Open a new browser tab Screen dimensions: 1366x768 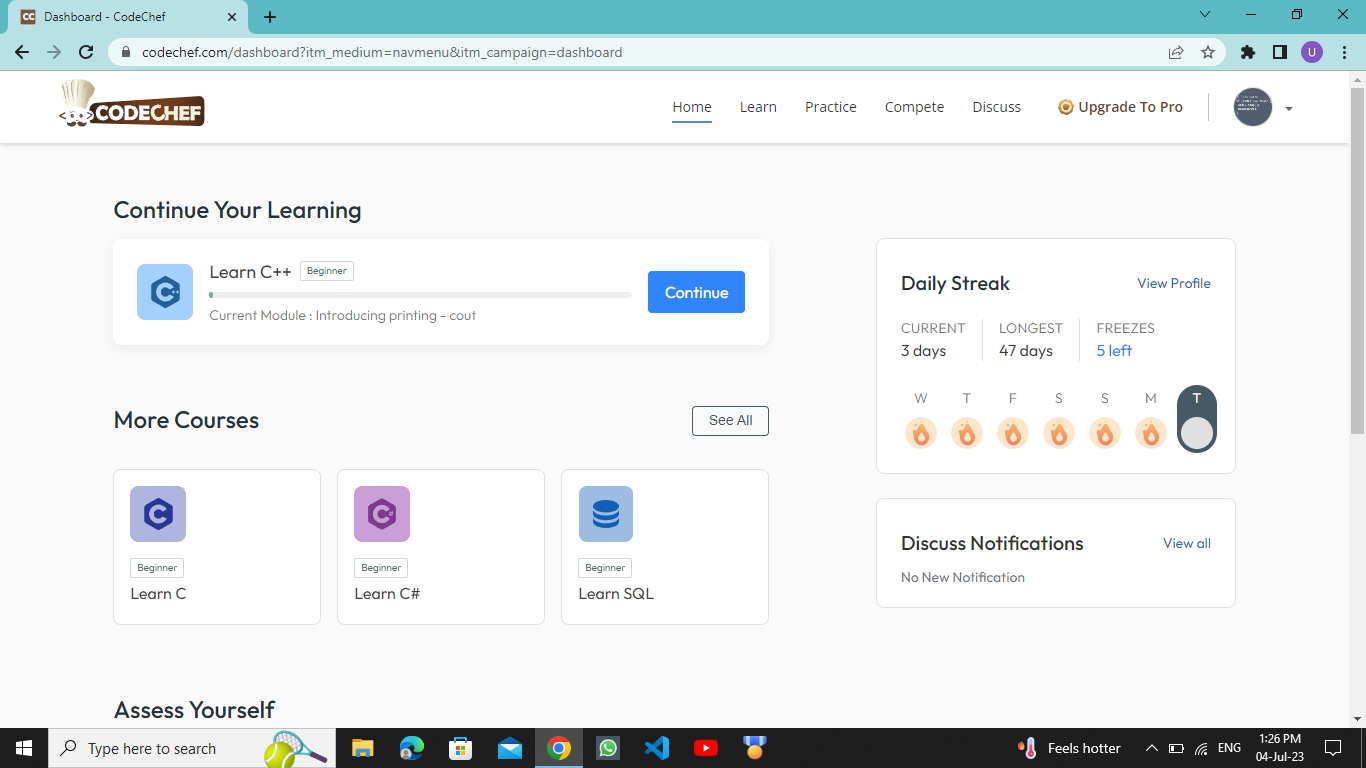tap(270, 17)
